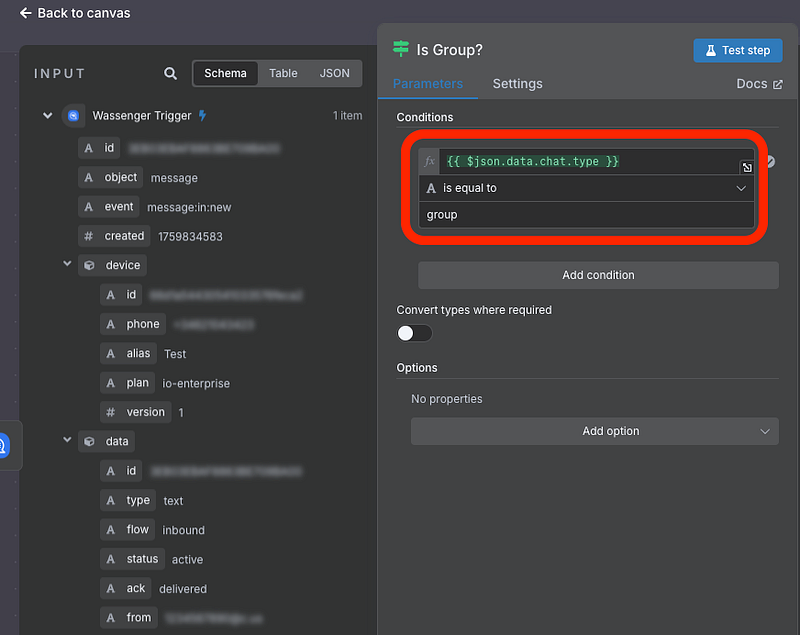Click the 'group' value input field
The image size is (800, 635).
pos(586,215)
